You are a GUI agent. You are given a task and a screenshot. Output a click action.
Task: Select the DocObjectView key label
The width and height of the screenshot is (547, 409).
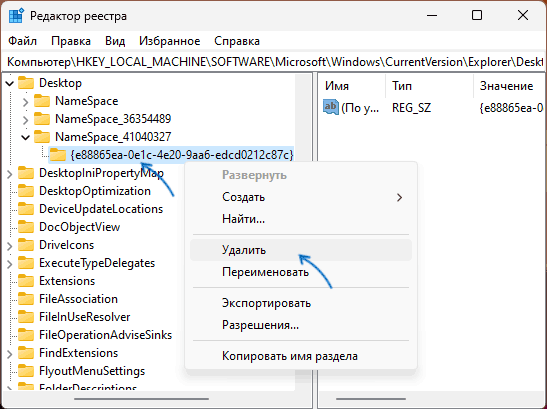[80, 227]
